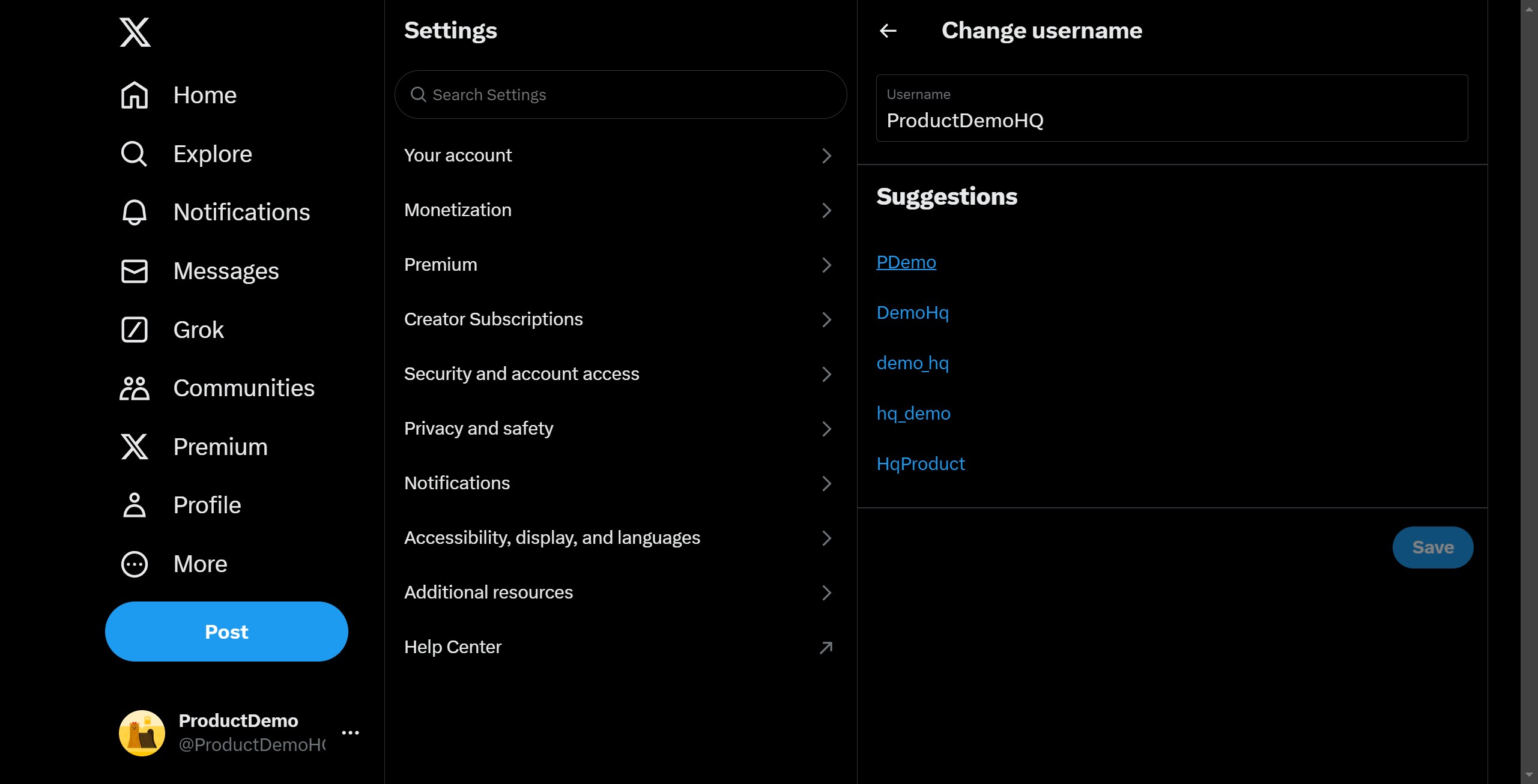Open Accessibility, display, and languages
The image size is (1538, 784).
[x=620, y=538]
